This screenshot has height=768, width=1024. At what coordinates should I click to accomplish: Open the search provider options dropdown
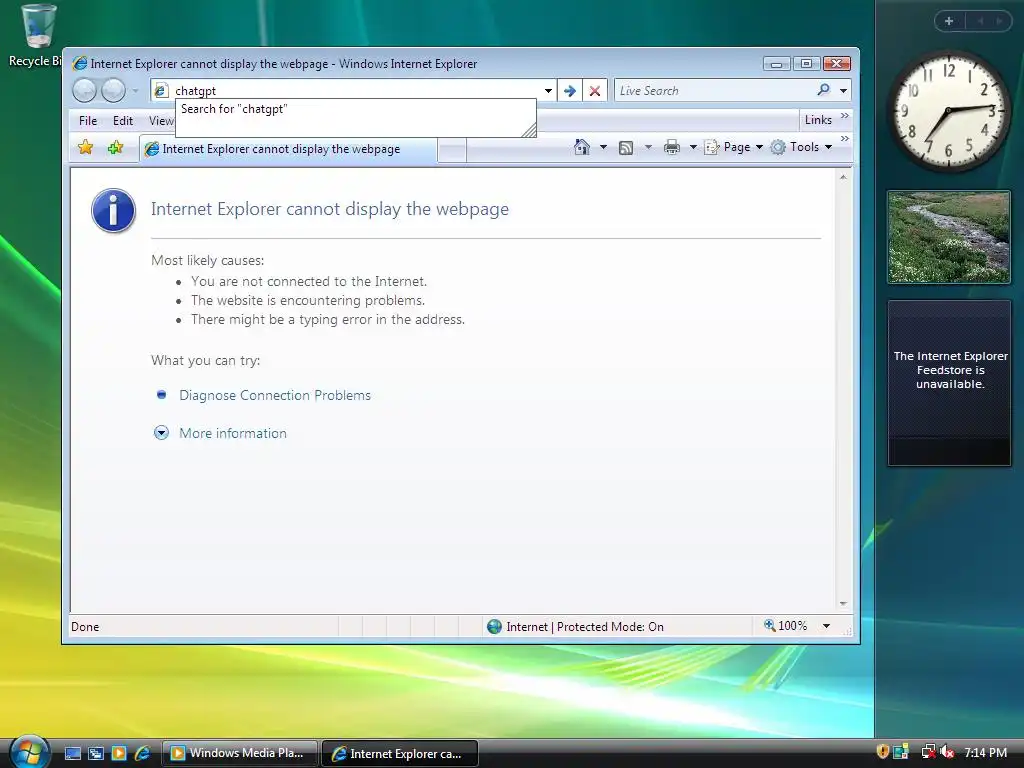(x=843, y=90)
